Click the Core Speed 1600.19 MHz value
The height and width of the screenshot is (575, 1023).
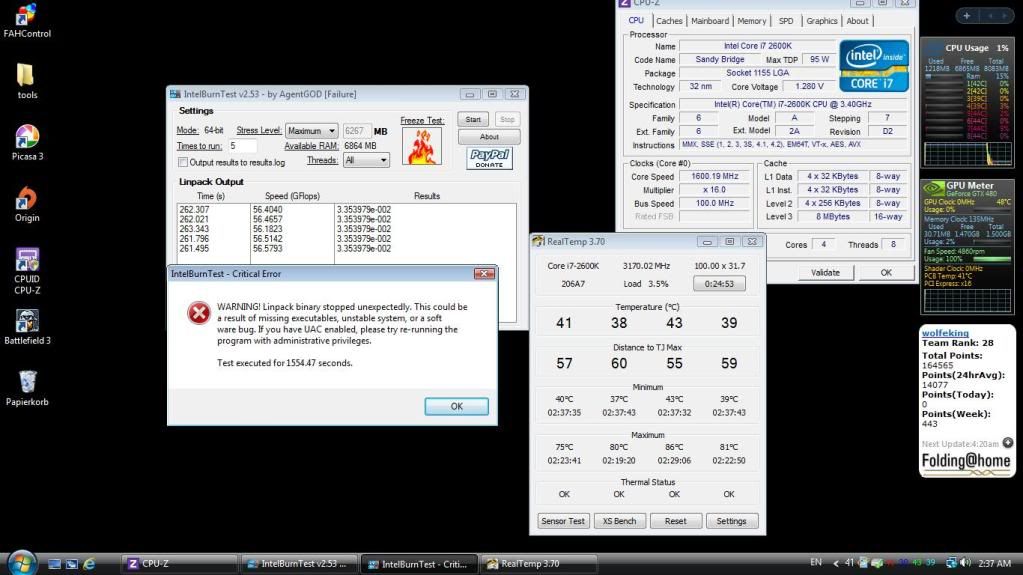pyautogui.click(x=714, y=176)
